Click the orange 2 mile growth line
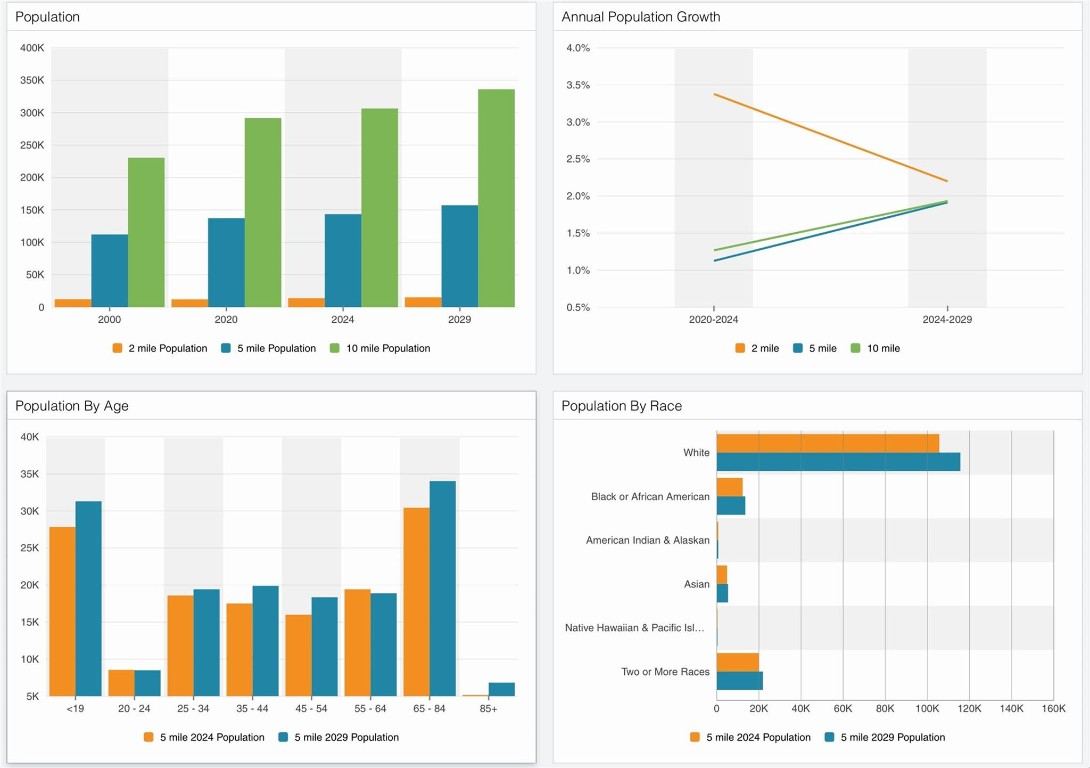The height and width of the screenshot is (768, 1090). coord(830,138)
